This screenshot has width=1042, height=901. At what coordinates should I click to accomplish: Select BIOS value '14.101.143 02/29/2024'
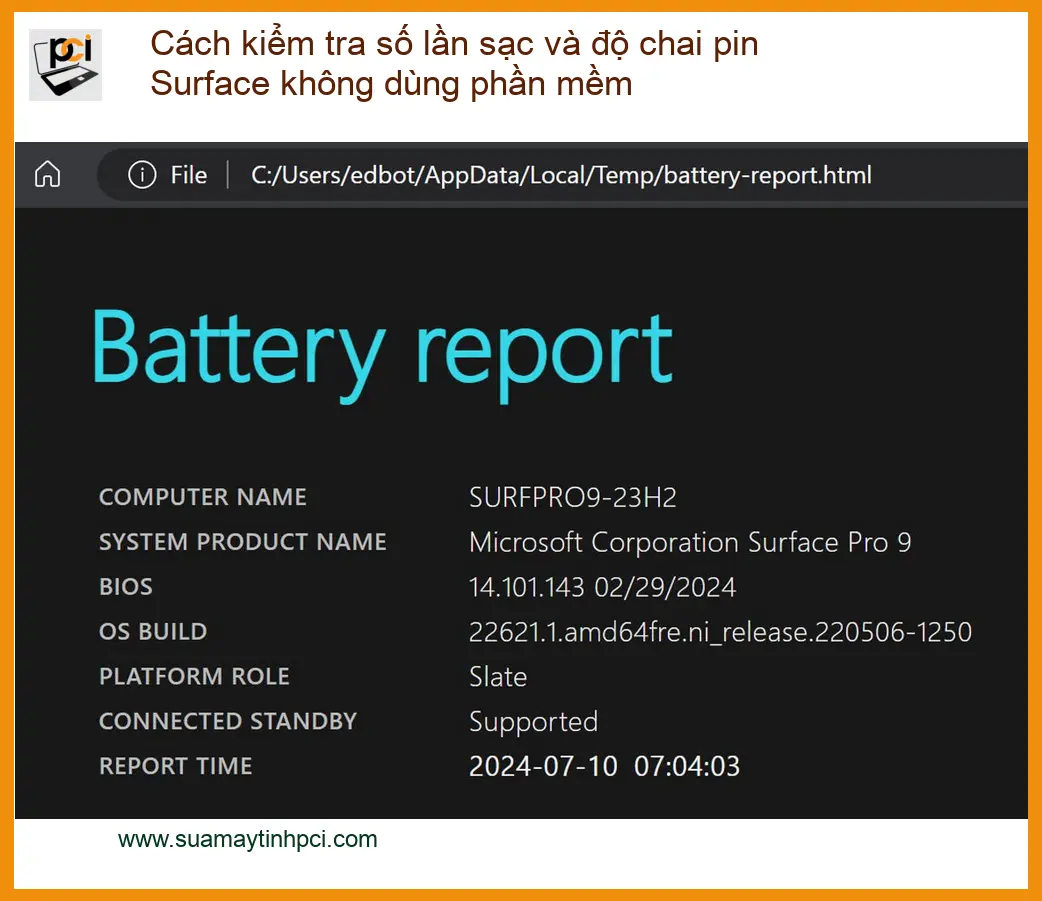(x=603, y=587)
